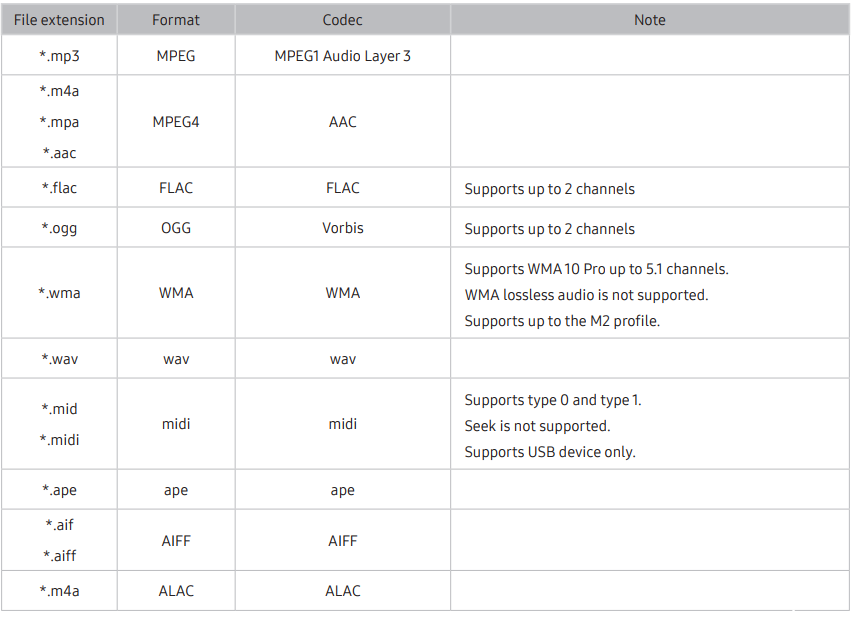853x617 pixels.
Task: Select the *.wma extension cell
Action: tap(59, 293)
